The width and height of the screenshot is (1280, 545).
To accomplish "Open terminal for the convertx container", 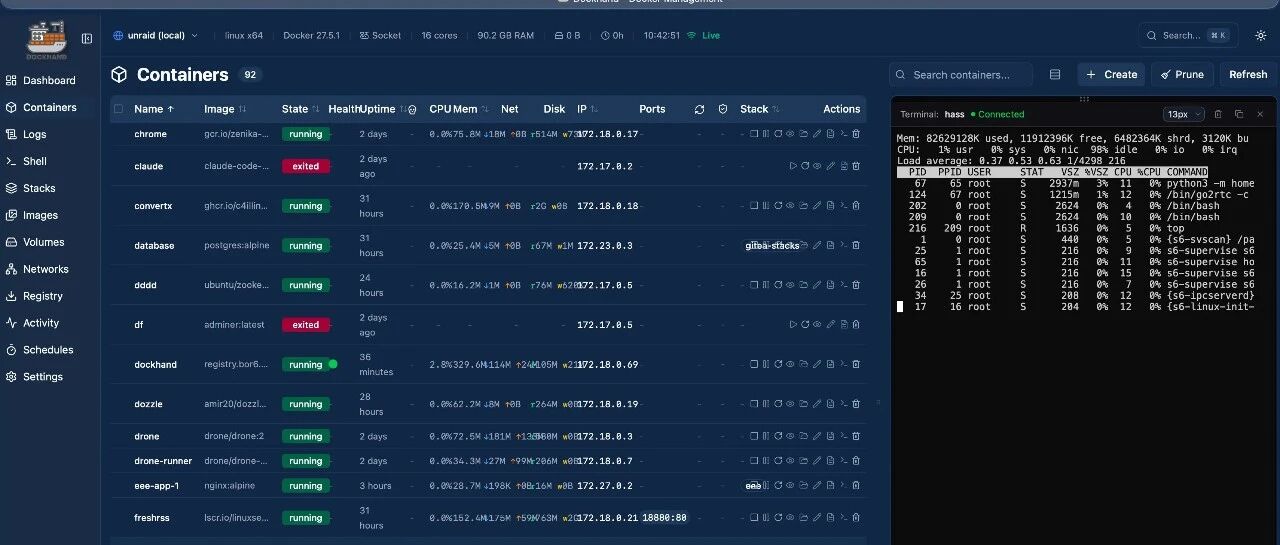I will (x=844, y=205).
